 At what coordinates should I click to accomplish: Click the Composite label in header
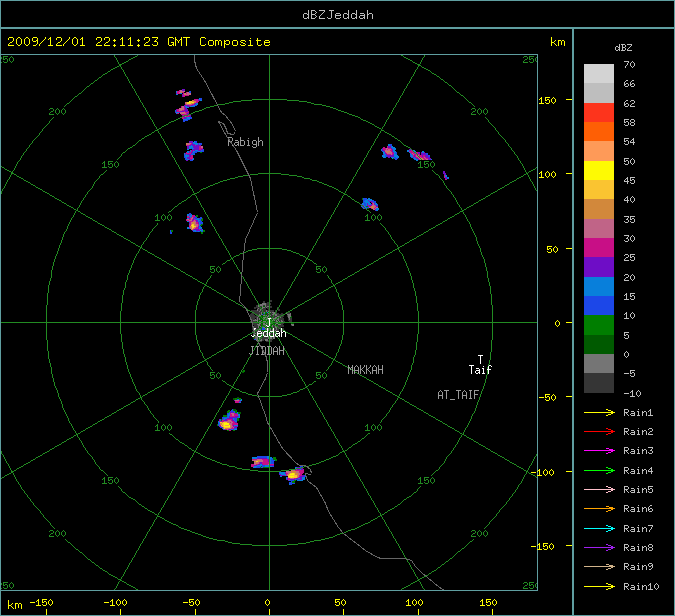pos(235,42)
